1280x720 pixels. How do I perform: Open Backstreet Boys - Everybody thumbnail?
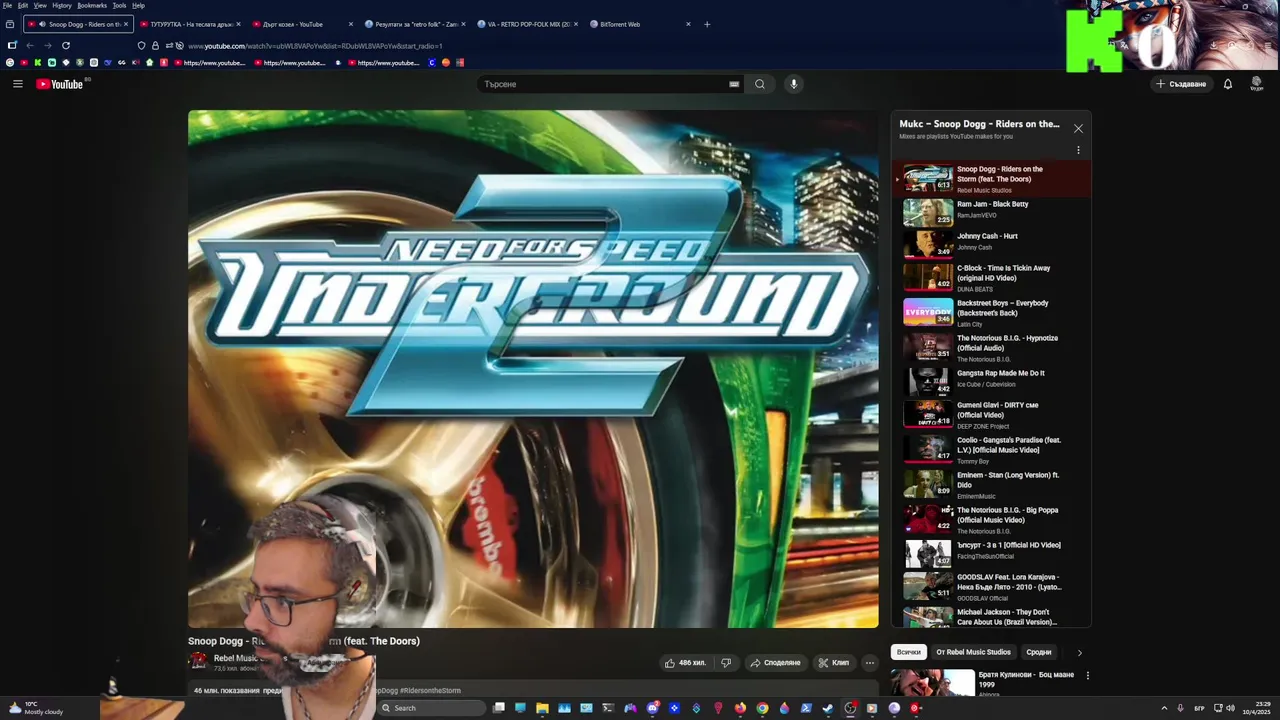point(928,312)
